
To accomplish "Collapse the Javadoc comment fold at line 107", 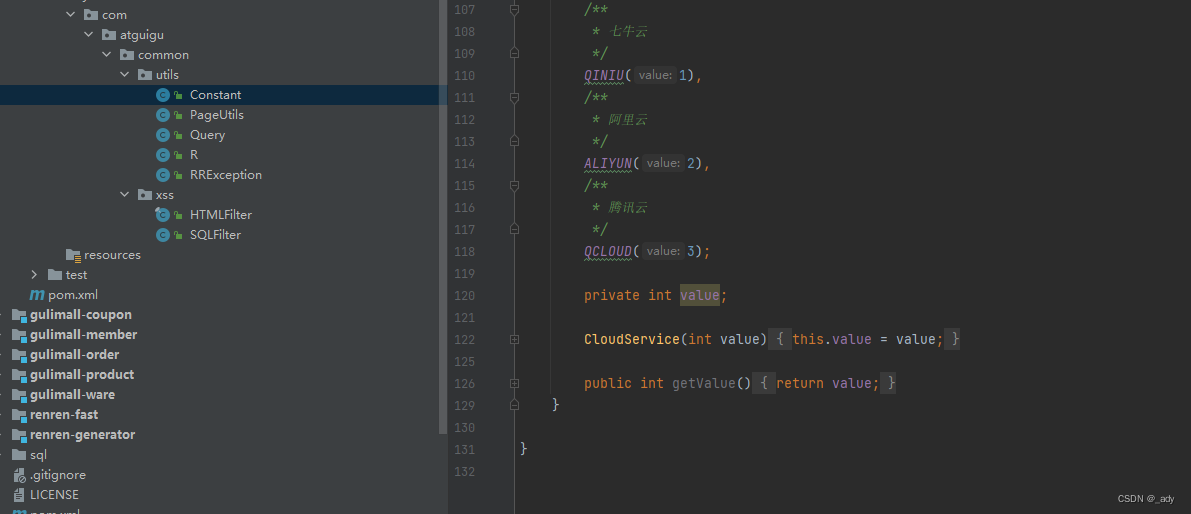I will (514, 10).
